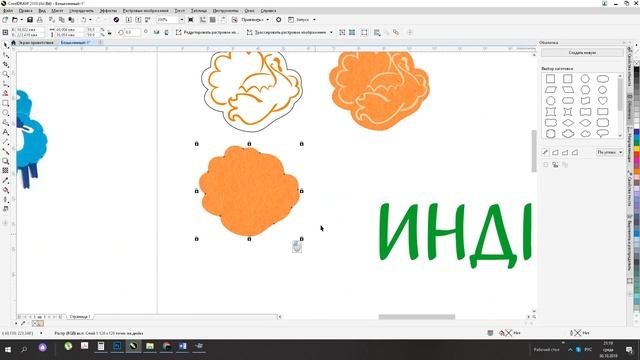Toggle guidelines display in the toolbar
The width and height of the screenshot is (640, 360).
pyautogui.click(x=222, y=20)
